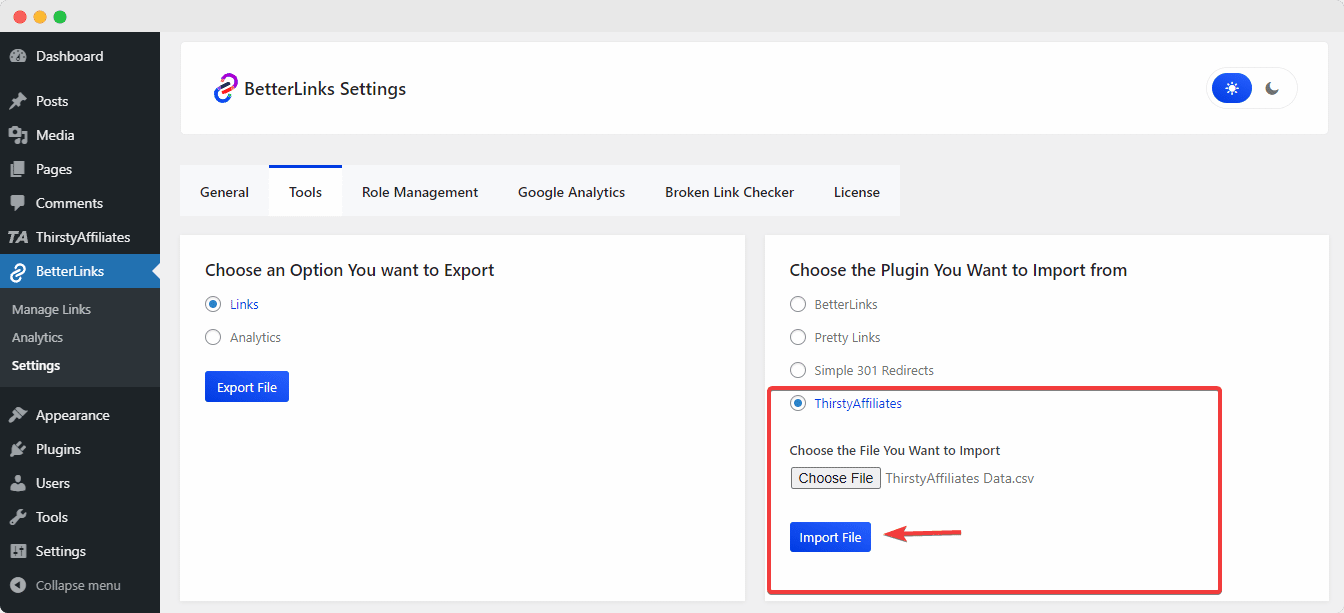The image size is (1344, 613).
Task: Click the Collapse menu arrow icon
Action: click(18, 585)
